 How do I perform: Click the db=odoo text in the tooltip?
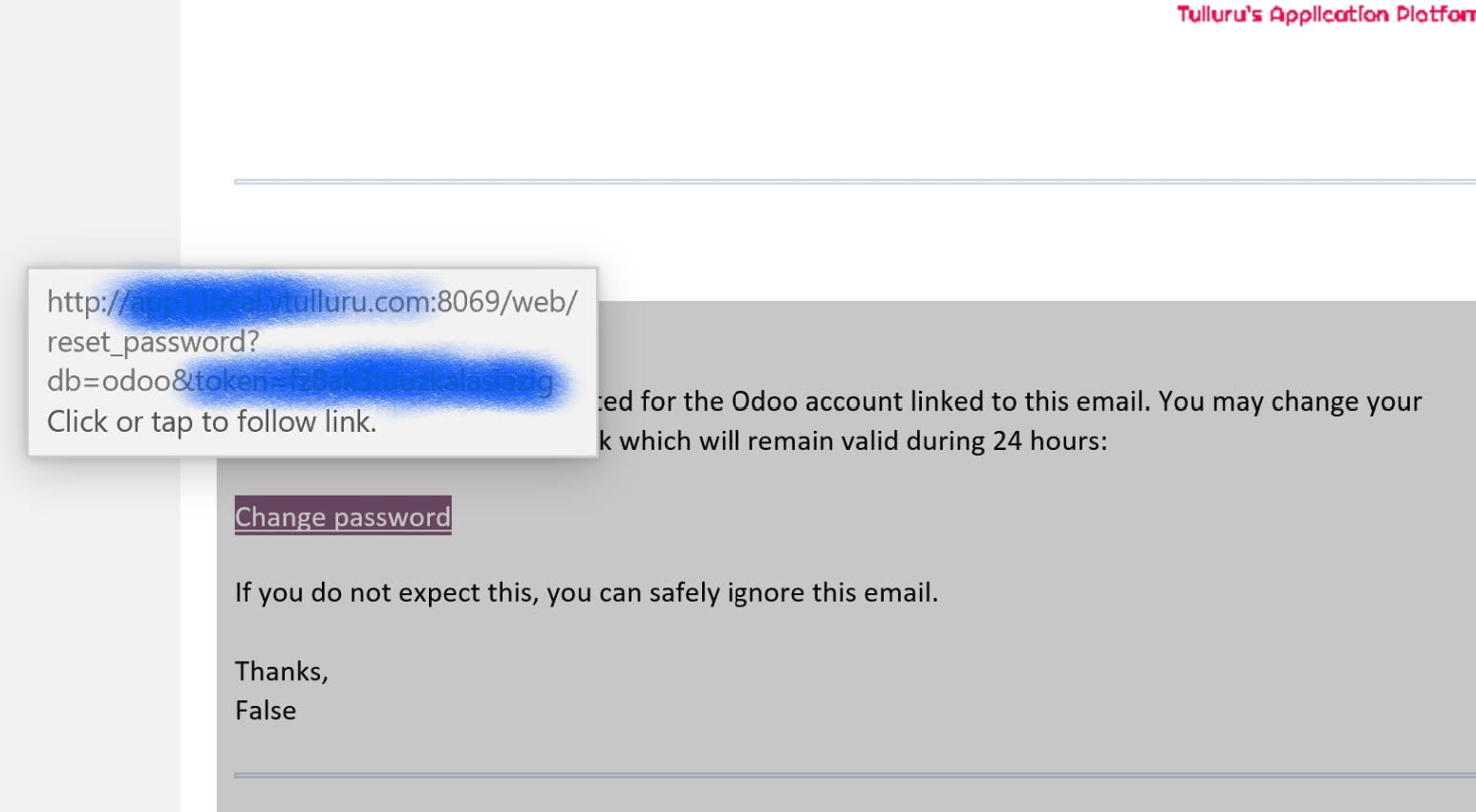pyautogui.click(x=109, y=381)
